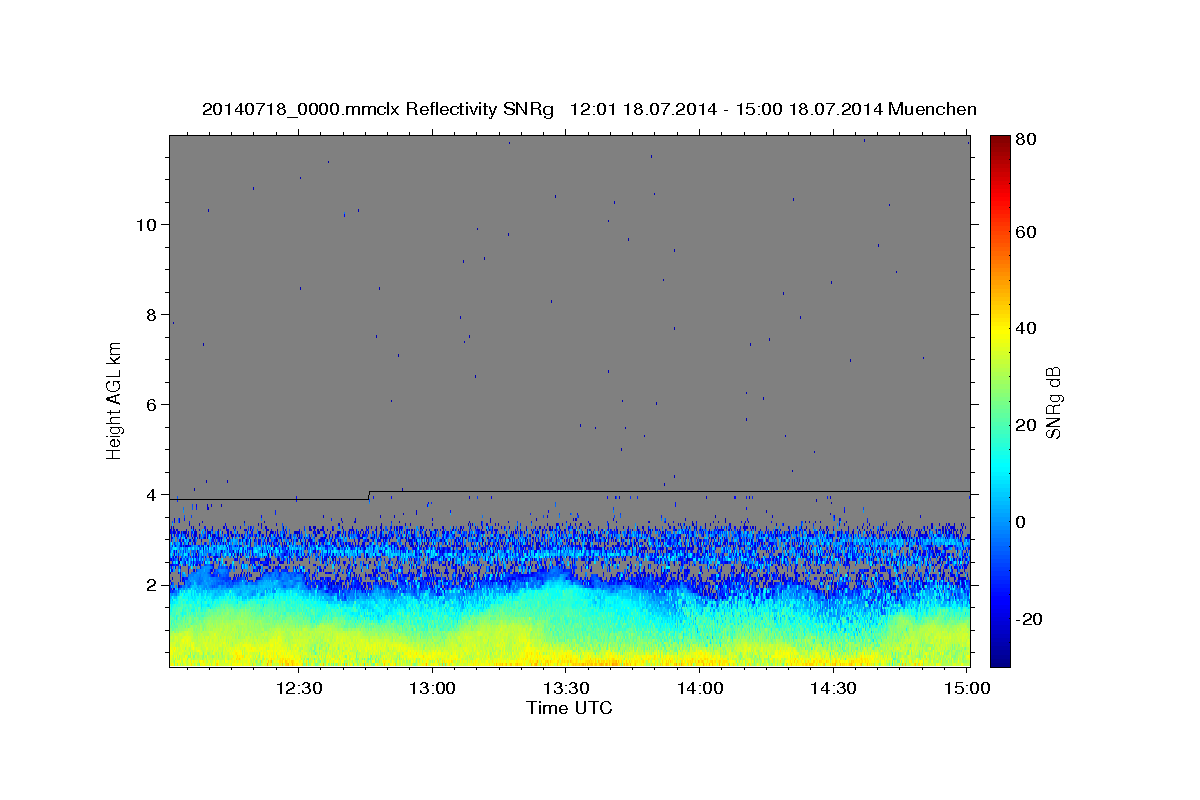Screen dimensions: 1200x800
Task: Click the 'Time UTC' axis label
Action: coord(569,708)
